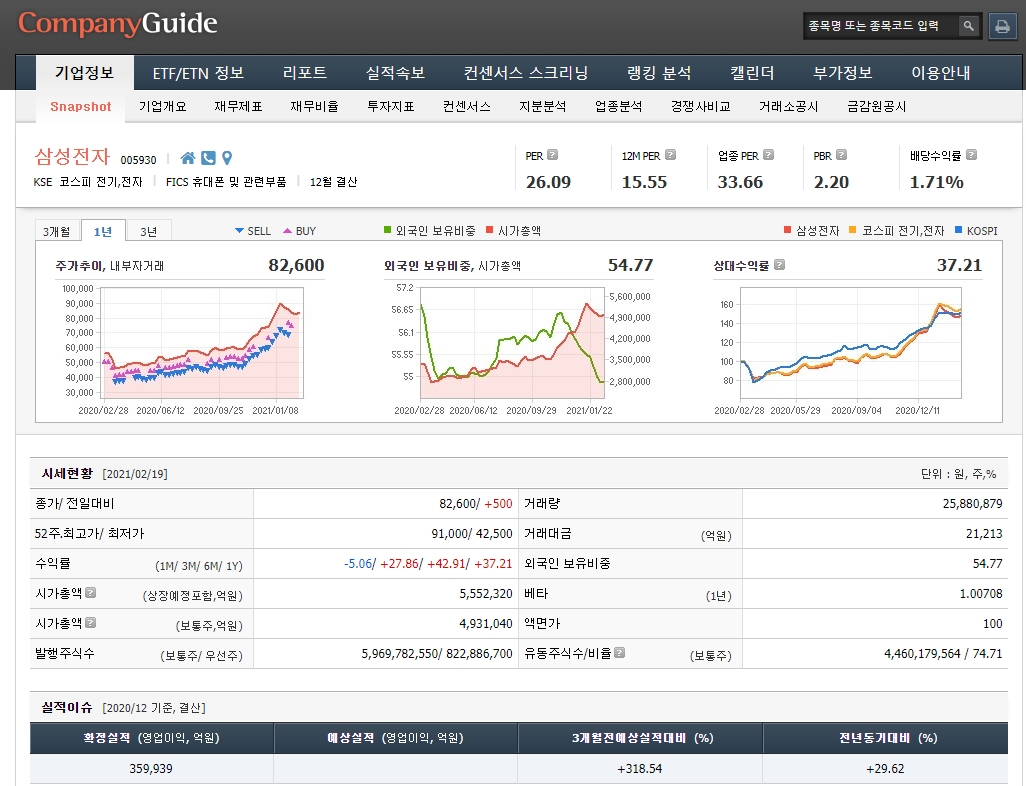Click the CompanyGuide logo
1026x786 pixels.
click(x=117, y=24)
